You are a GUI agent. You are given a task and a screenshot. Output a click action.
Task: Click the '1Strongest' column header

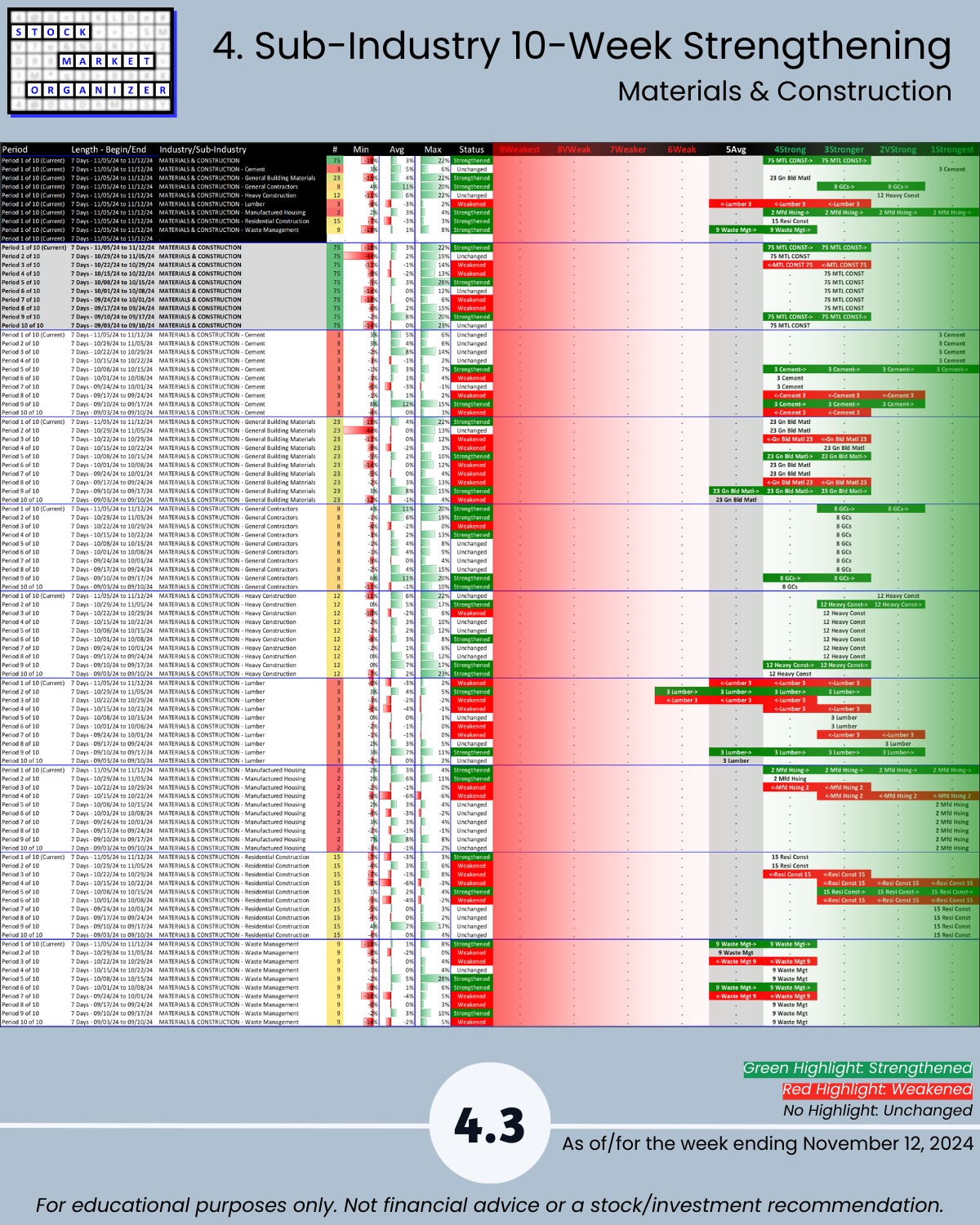click(952, 149)
